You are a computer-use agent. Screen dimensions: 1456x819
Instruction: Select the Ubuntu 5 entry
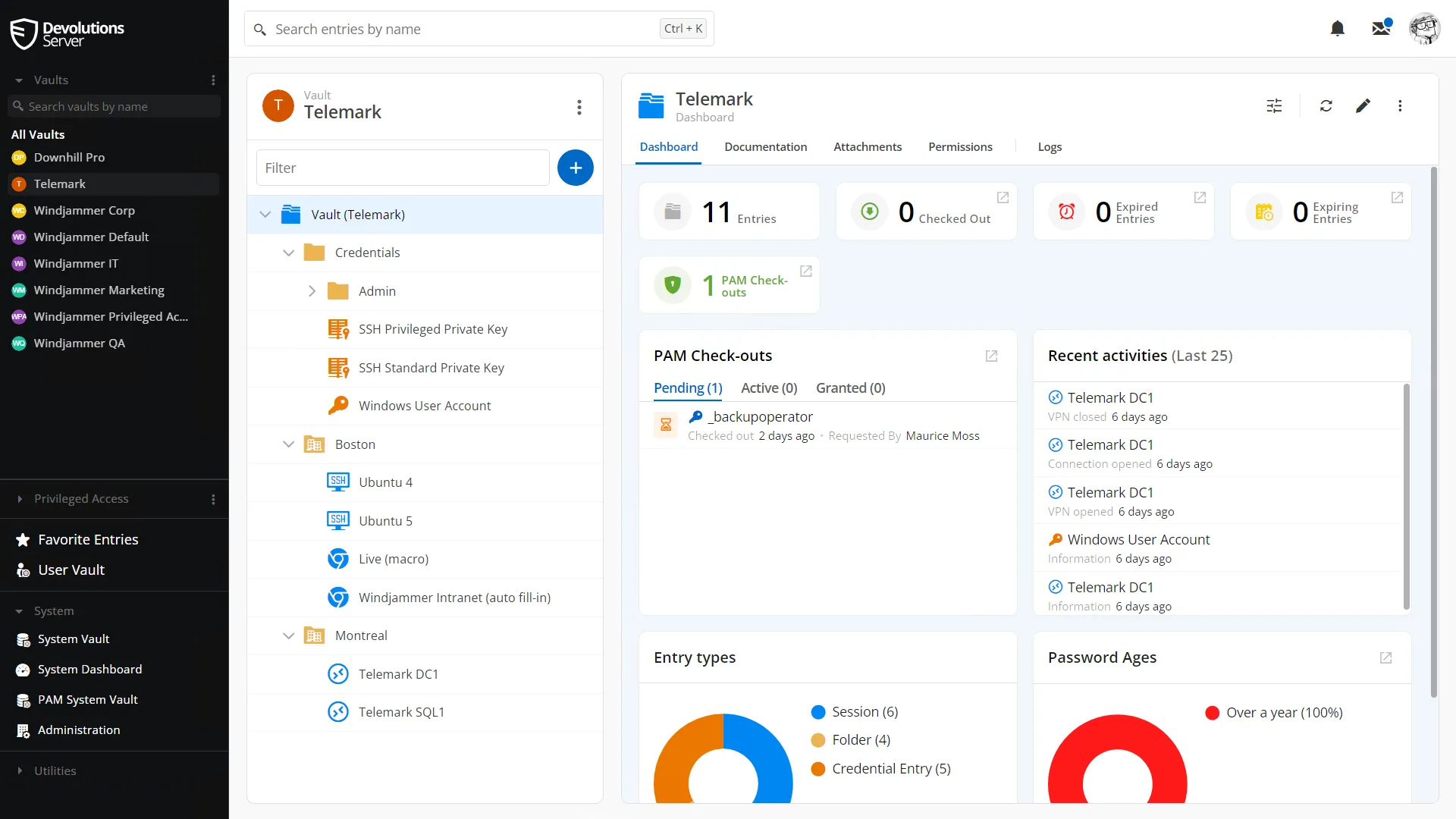click(x=425, y=521)
